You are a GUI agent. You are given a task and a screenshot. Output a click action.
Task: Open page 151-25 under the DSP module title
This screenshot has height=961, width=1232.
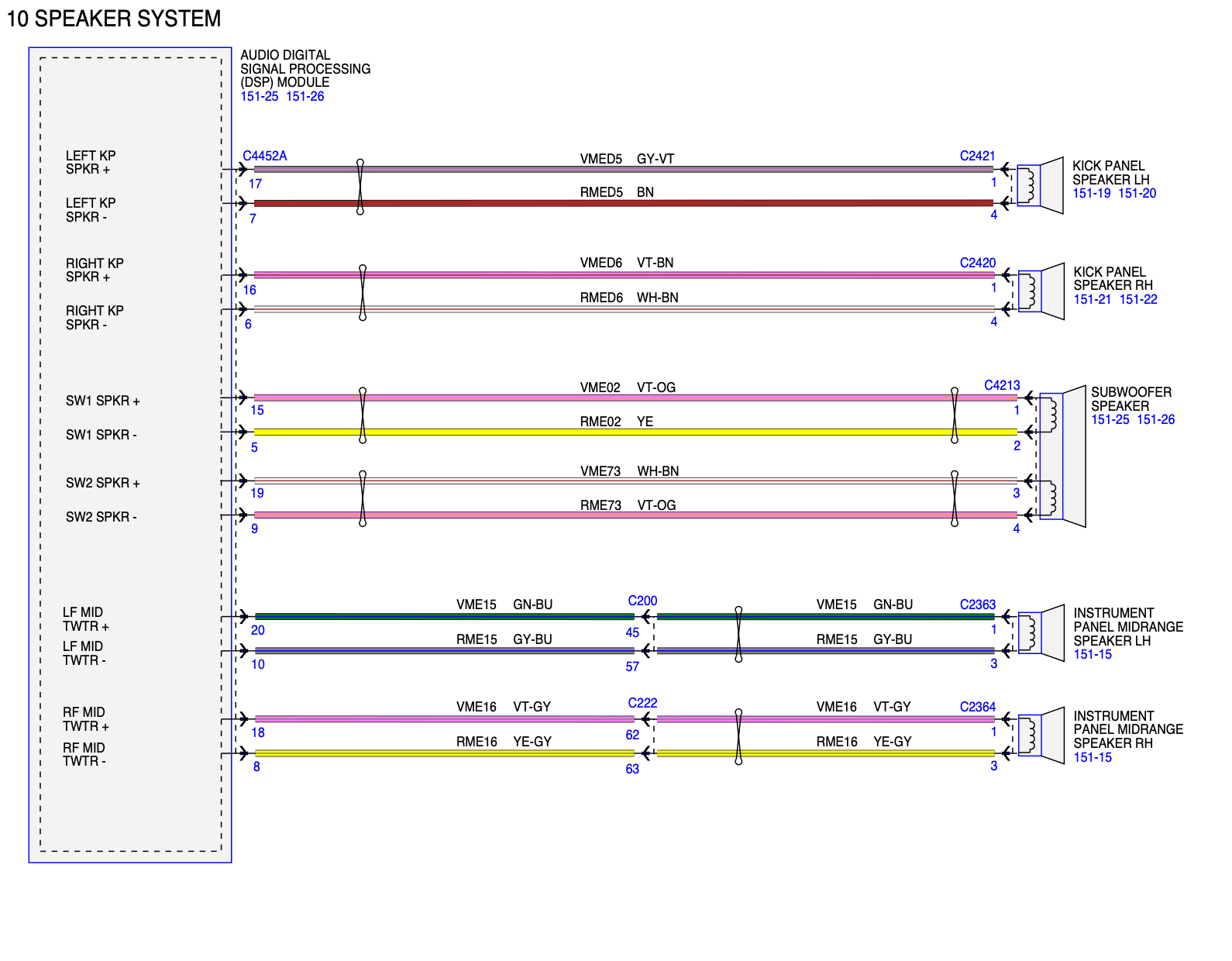(x=260, y=97)
